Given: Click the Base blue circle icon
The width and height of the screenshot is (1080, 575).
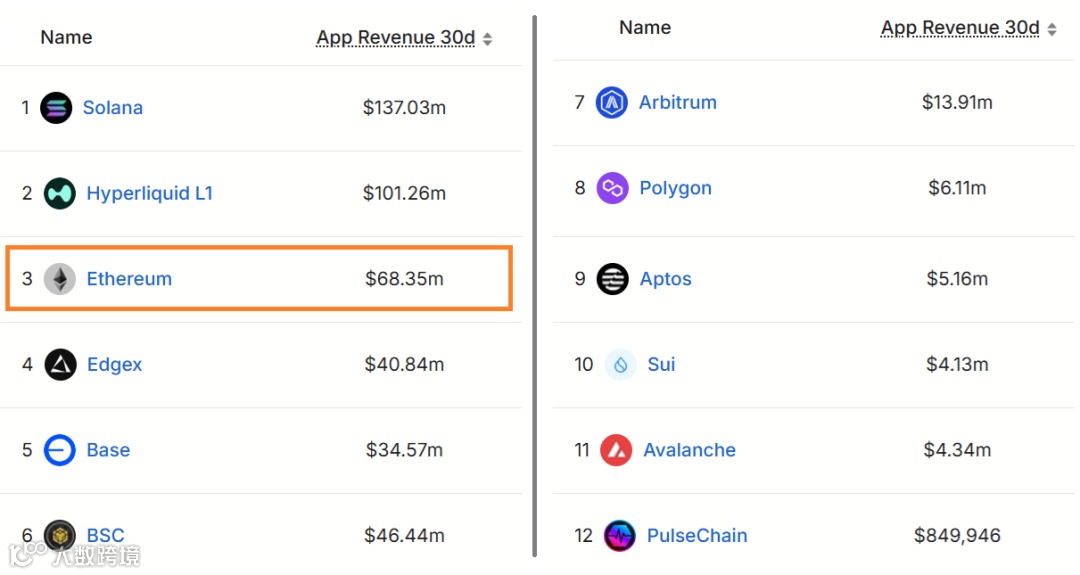Looking at the screenshot, I should 60,450.
